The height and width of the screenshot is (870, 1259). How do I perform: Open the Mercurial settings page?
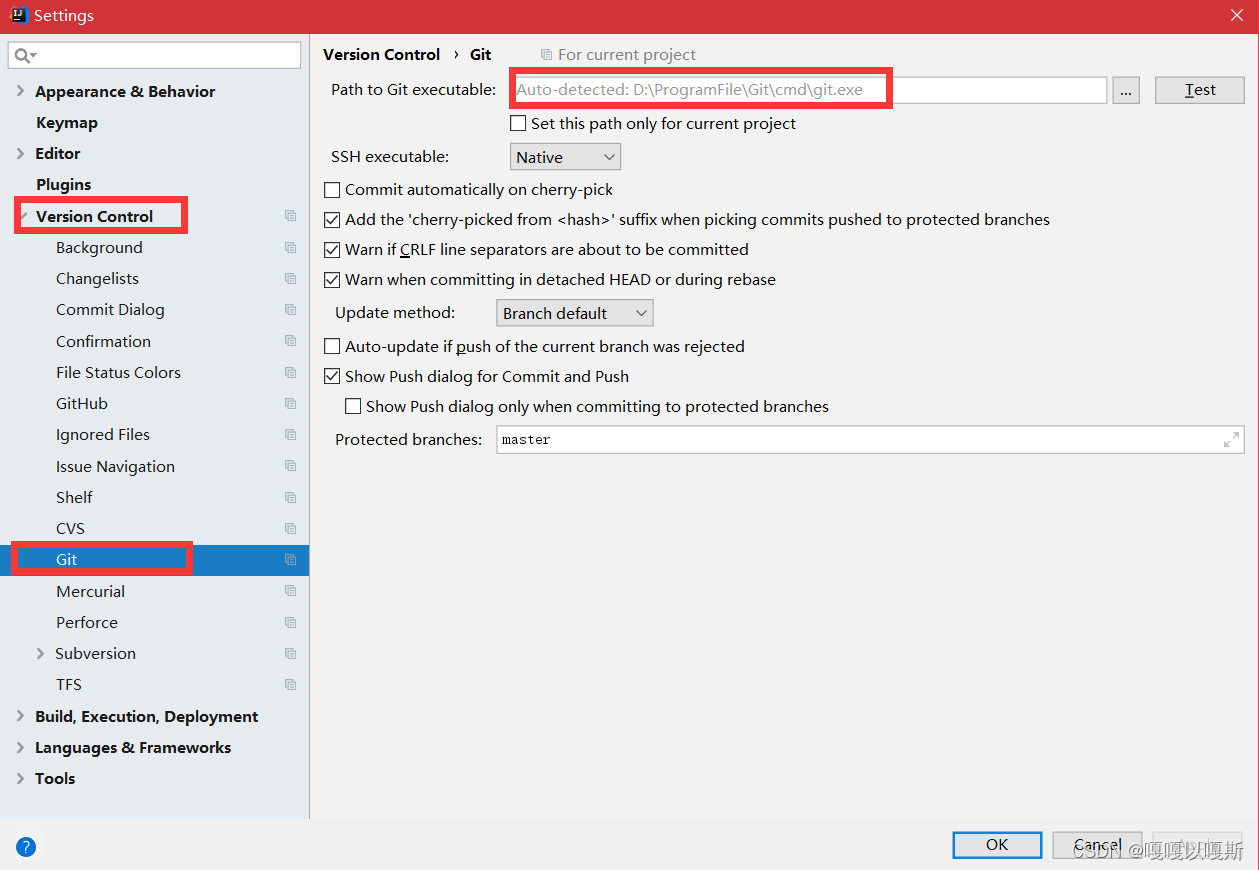click(91, 591)
